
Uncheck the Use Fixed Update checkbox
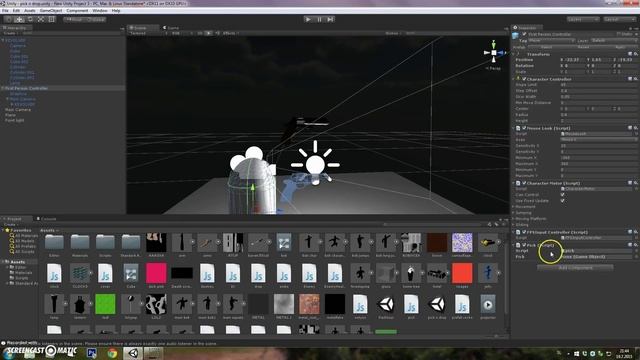pyautogui.click(x=563, y=201)
